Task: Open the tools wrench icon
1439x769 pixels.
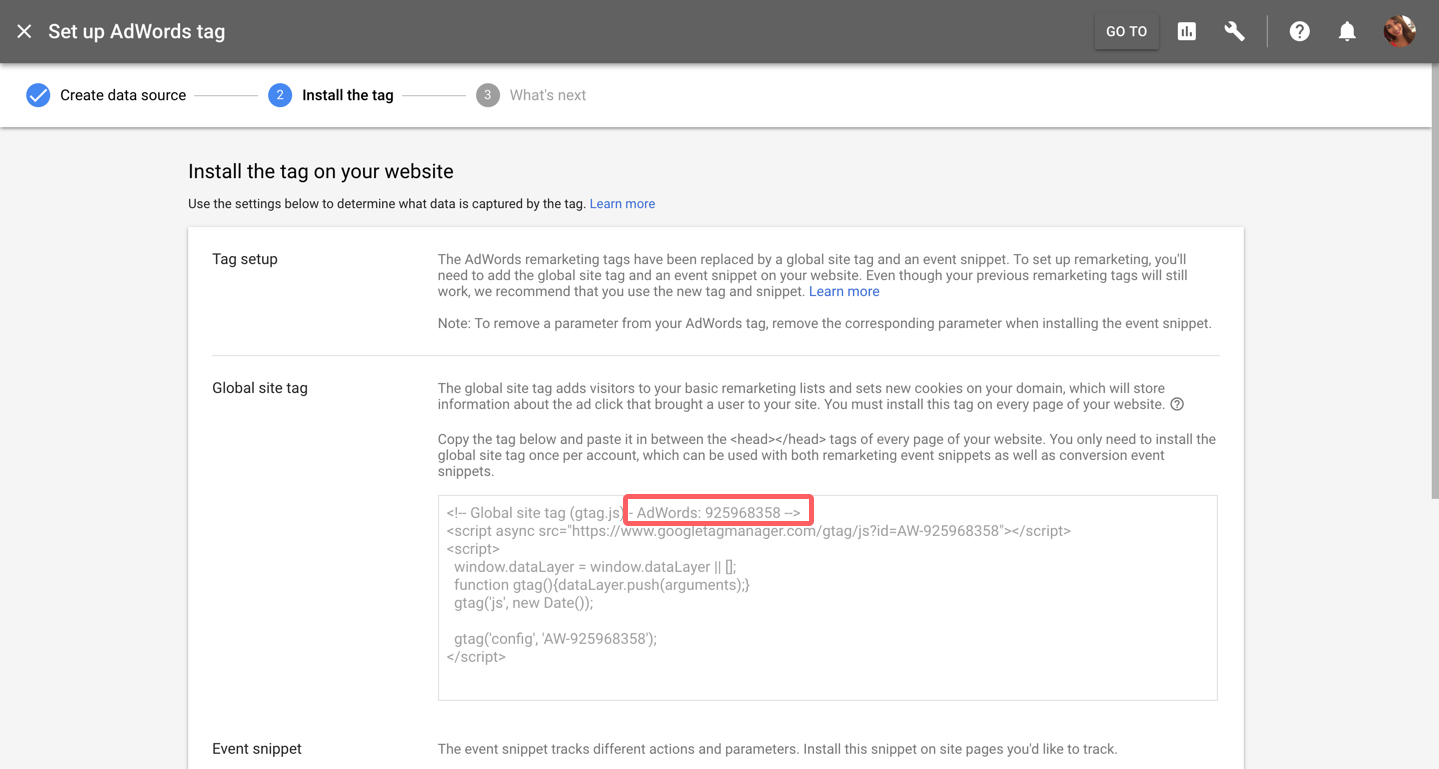Action: pyautogui.click(x=1235, y=32)
